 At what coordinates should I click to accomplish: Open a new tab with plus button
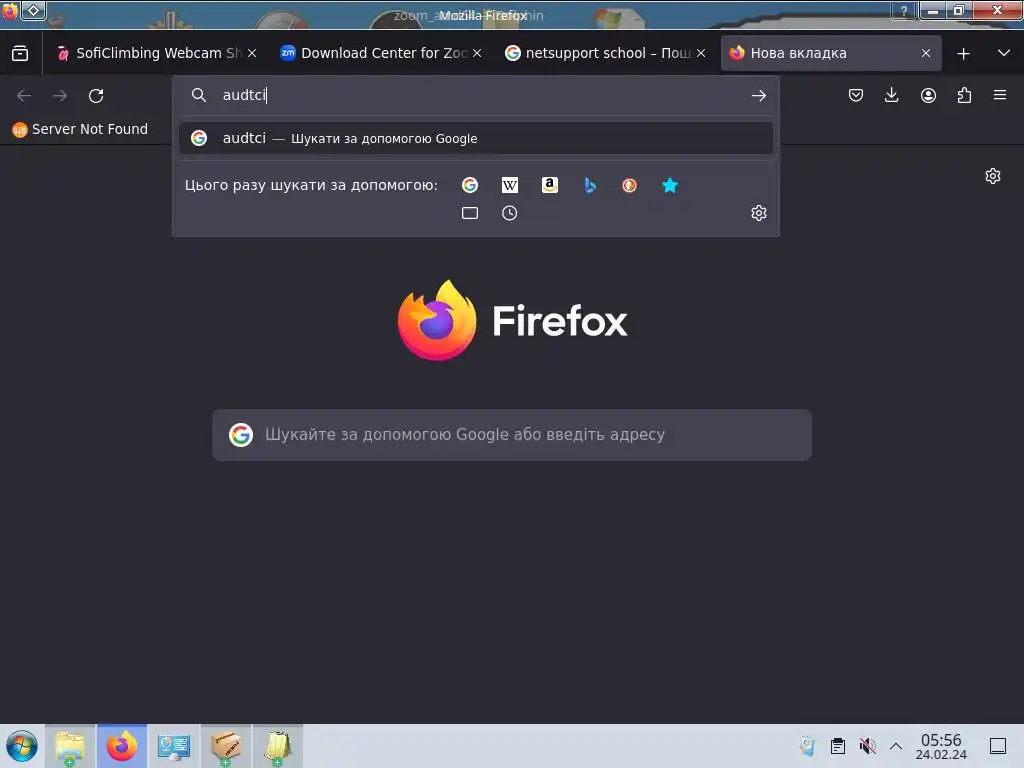tap(963, 54)
